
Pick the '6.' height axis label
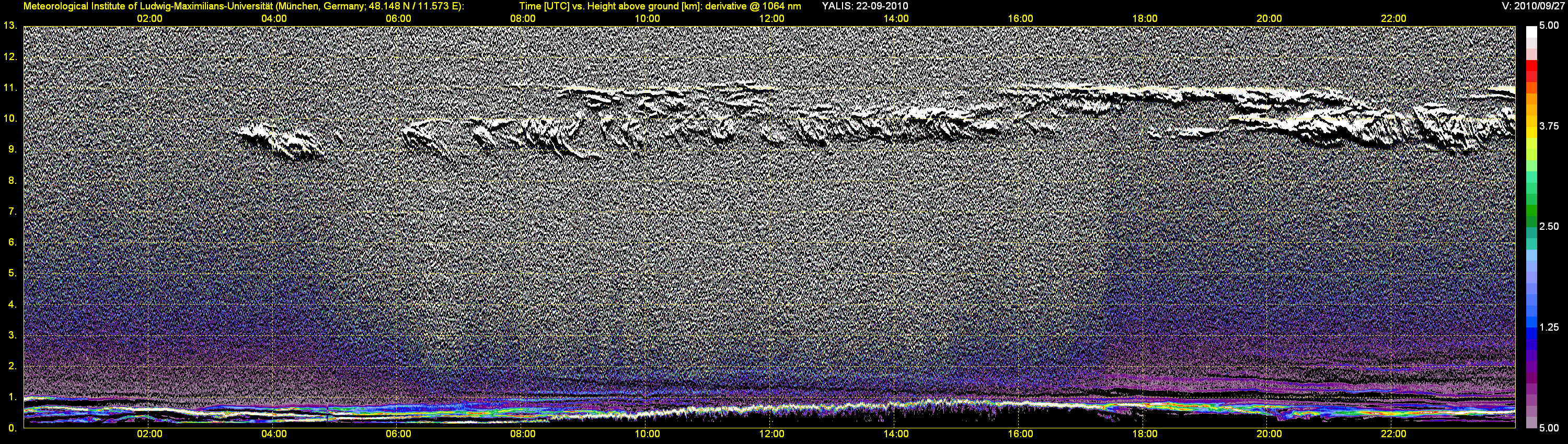click(x=13, y=242)
